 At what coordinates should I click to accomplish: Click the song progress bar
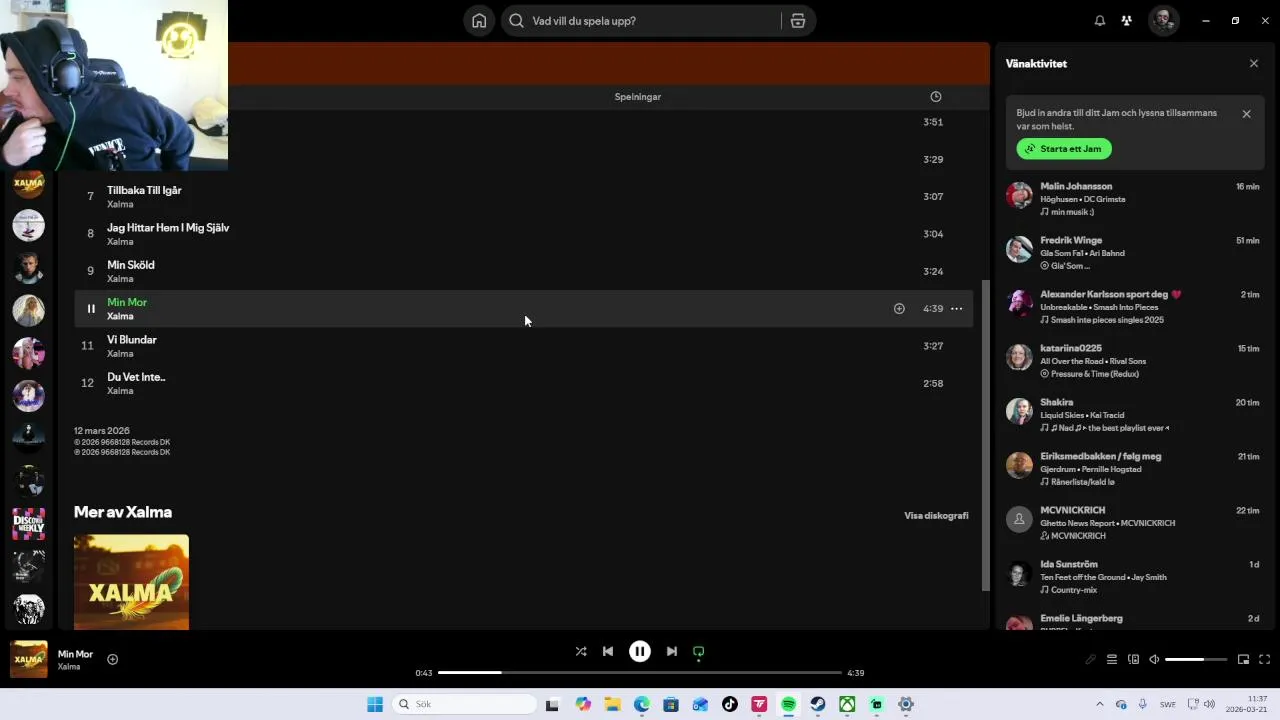point(640,673)
